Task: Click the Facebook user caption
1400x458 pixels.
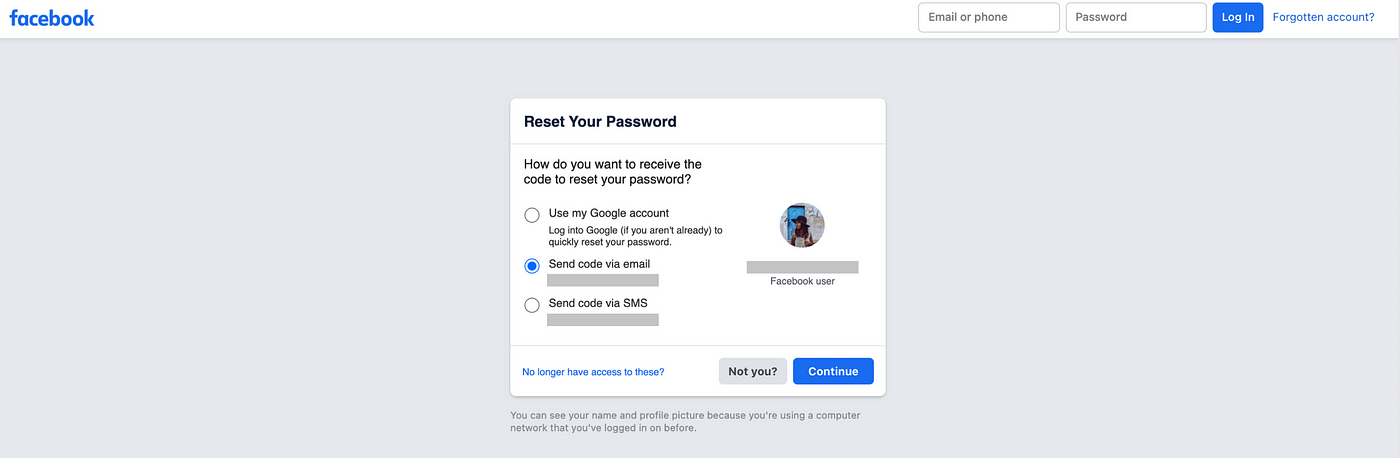Action: click(x=802, y=281)
